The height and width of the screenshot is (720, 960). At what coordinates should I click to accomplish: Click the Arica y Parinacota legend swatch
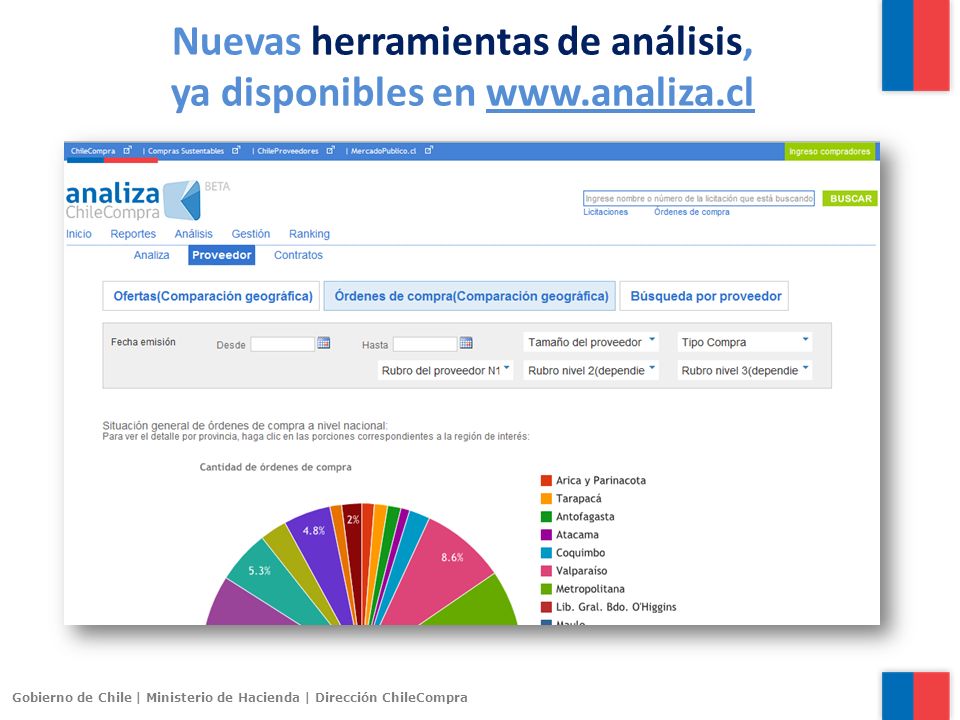[547, 481]
